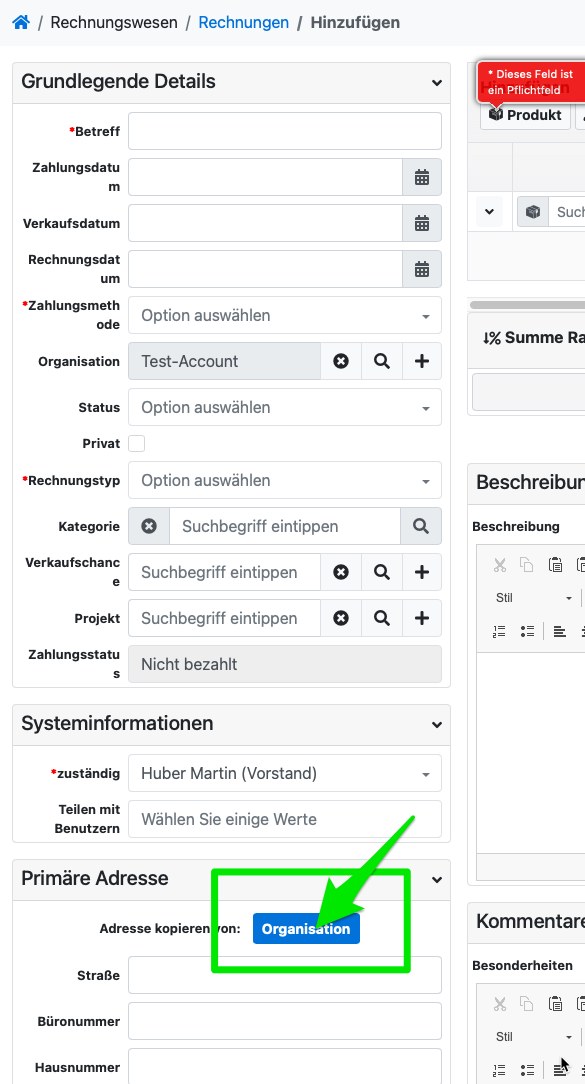585x1084 pixels.
Task: Open calendar picker for Zahlungsdatum
Action: (422, 177)
